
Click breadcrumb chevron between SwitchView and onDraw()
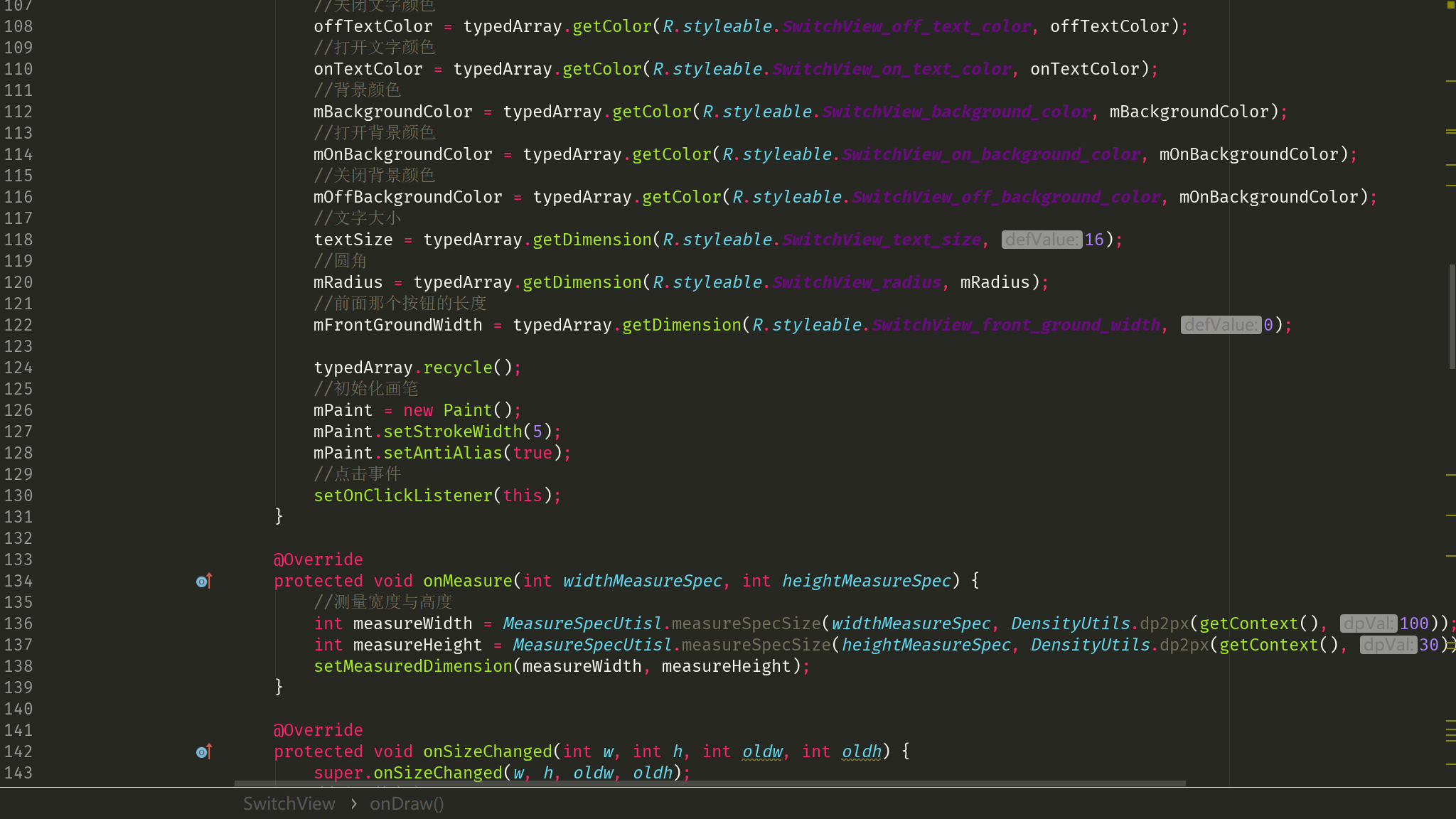[x=353, y=804]
